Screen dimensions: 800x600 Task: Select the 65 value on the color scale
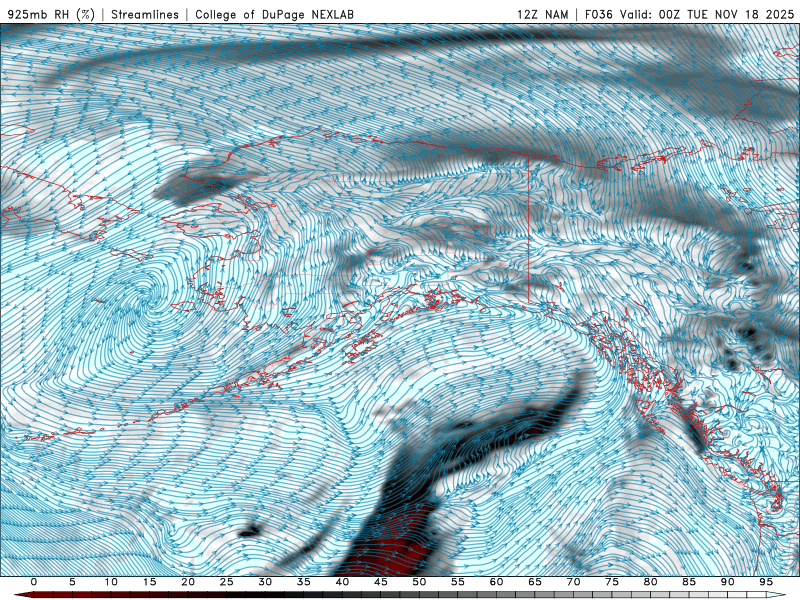(x=535, y=582)
